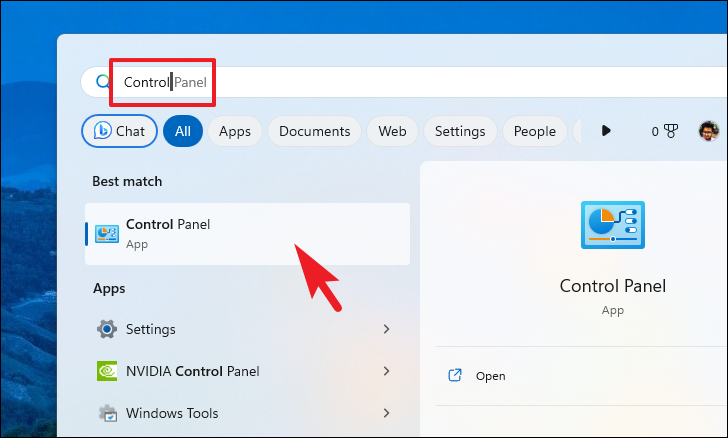728x438 pixels.
Task: Switch to the Apps filter tab
Action: coord(234,131)
